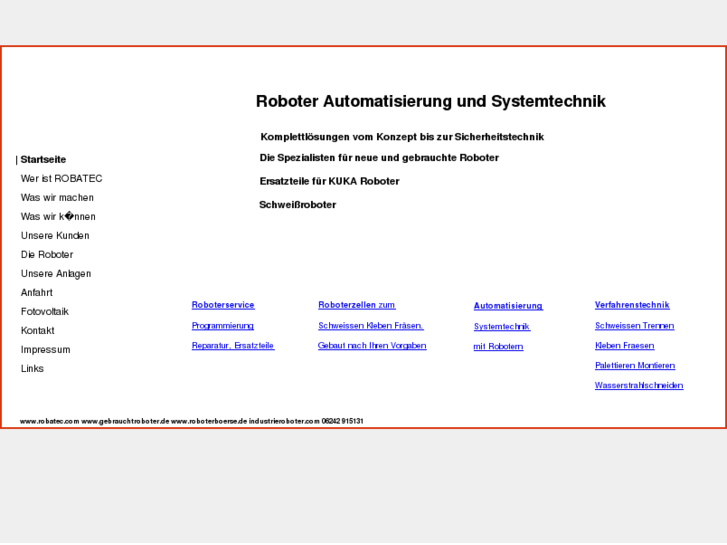Click Reparatur, Ersatzteile link
This screenshot has width=727, height=545.
[x=233, y=346]
